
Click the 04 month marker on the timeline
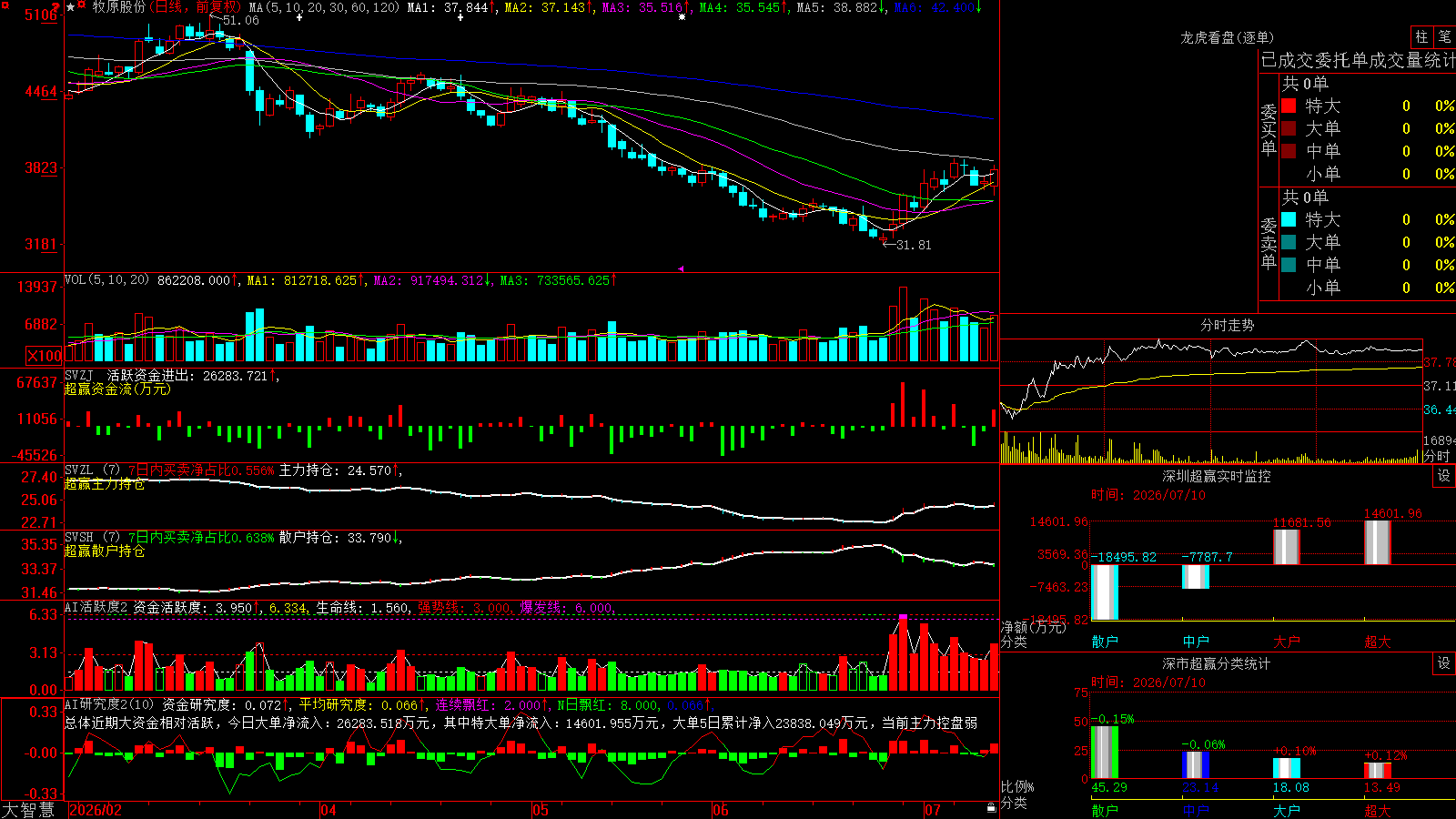pos(329,810)
